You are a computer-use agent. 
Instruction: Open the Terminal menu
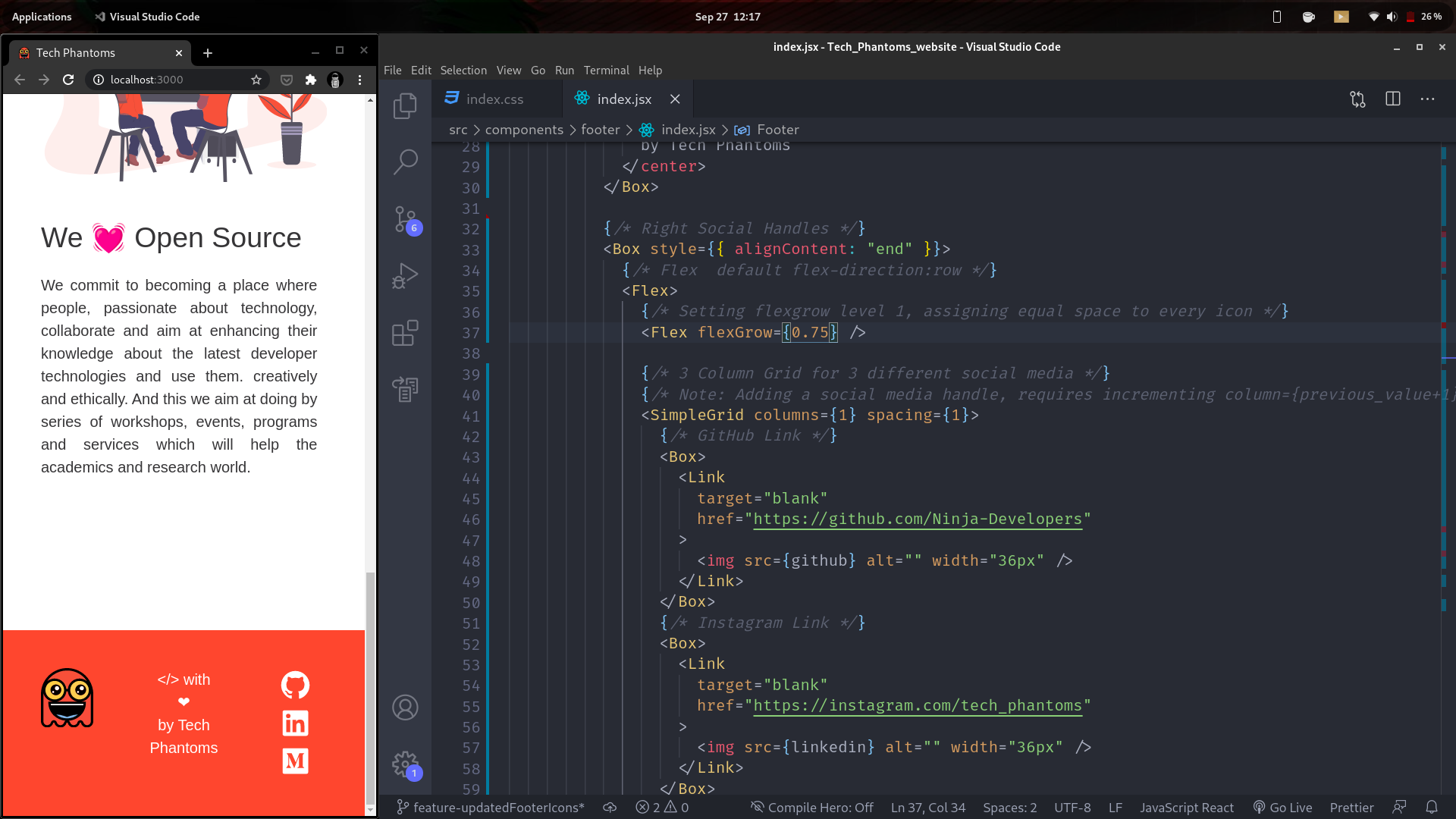606,70
